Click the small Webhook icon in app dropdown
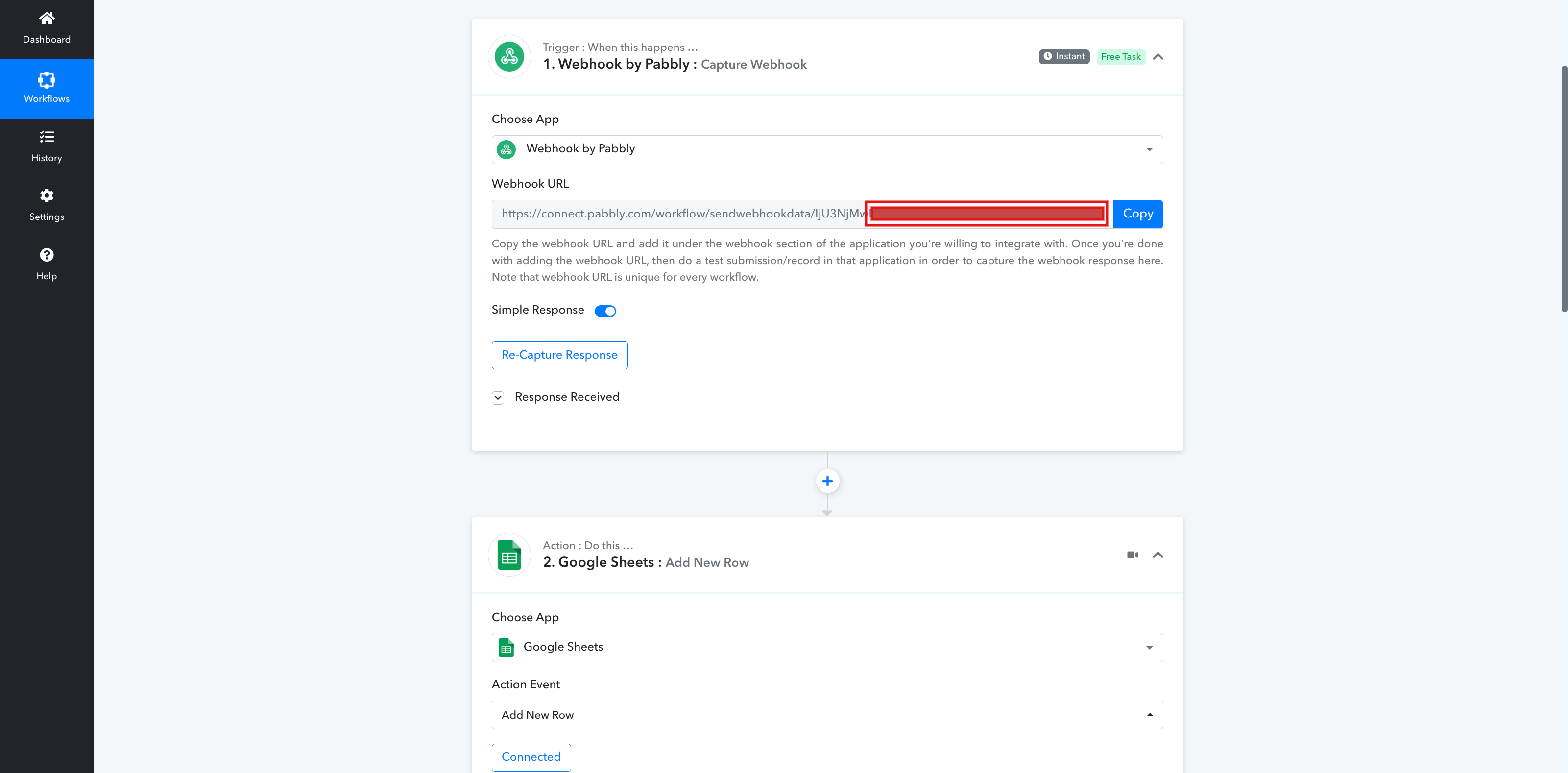1568x773 pixels. [x=507, y=149]
